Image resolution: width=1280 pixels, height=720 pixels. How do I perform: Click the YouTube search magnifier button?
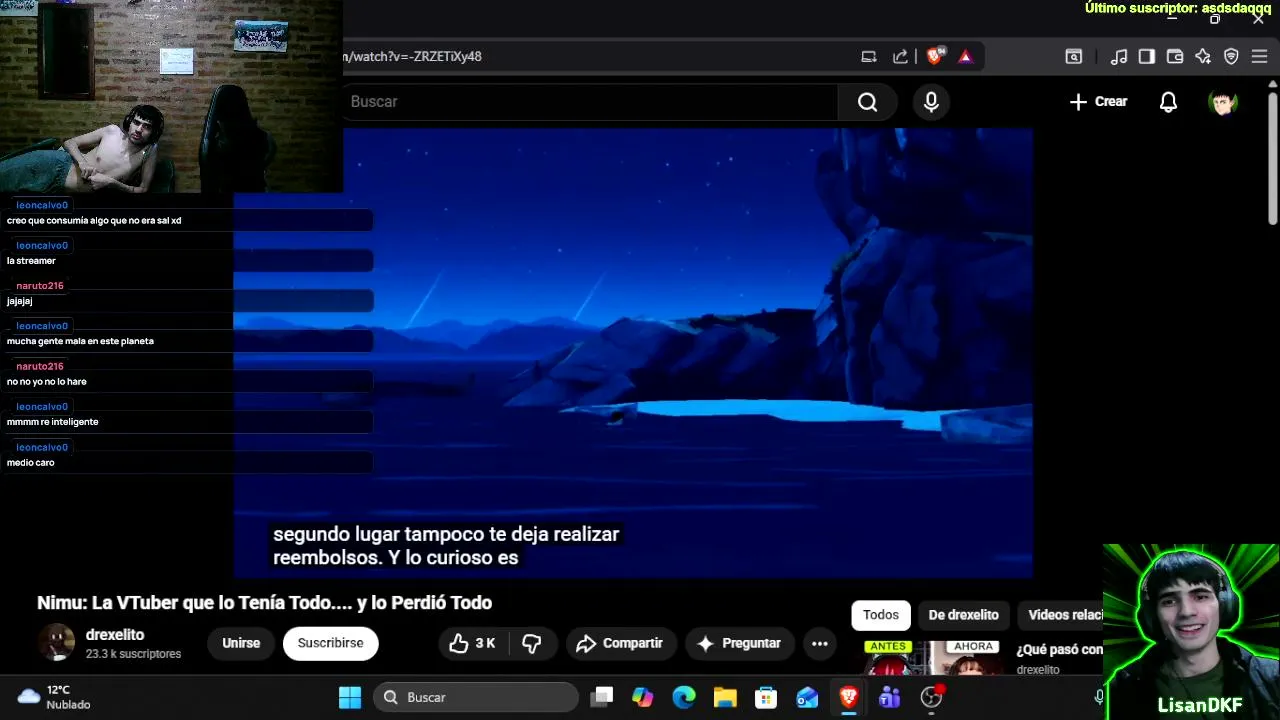pyautogui.click(x=867, y=102)
